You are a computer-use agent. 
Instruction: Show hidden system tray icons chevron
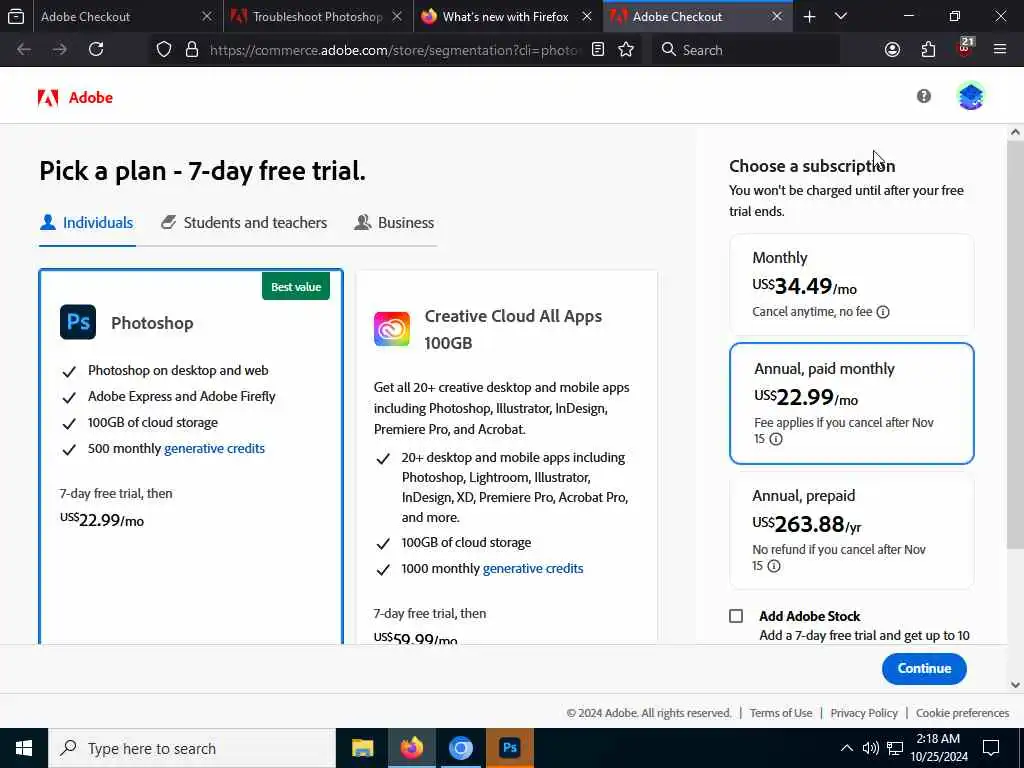tap(846, 748)
